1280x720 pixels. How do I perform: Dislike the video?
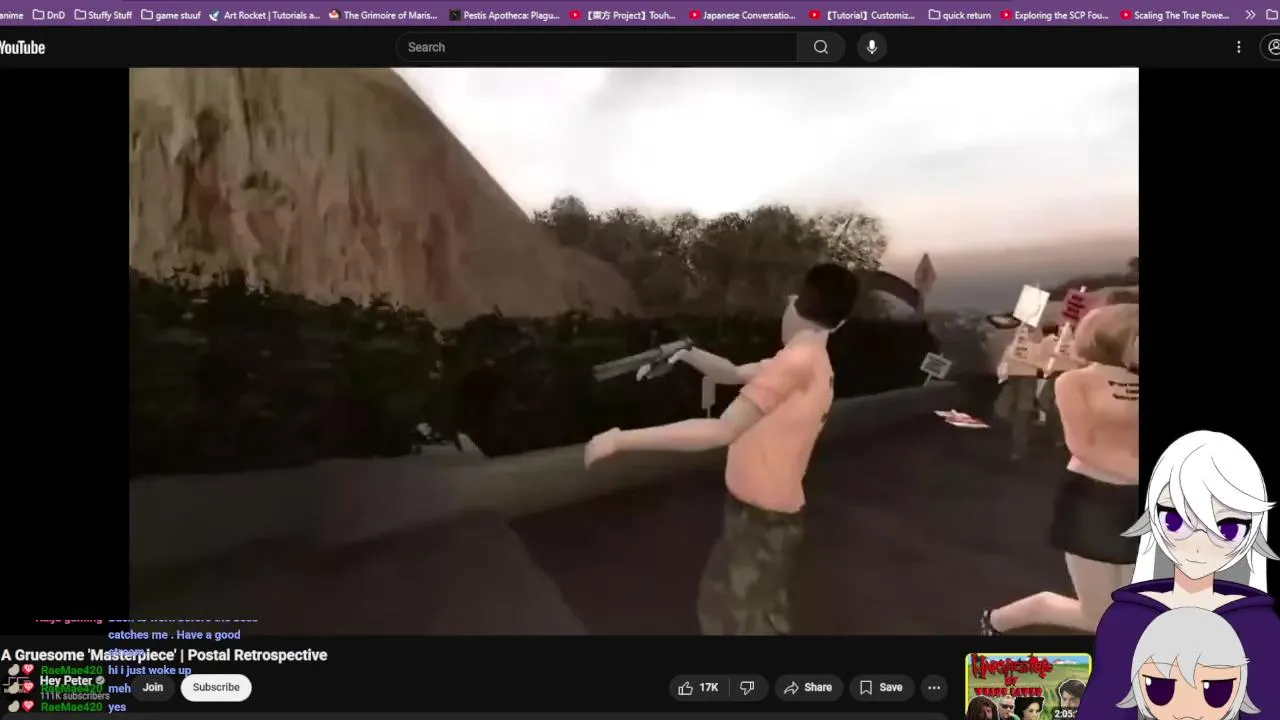point(746,687)
